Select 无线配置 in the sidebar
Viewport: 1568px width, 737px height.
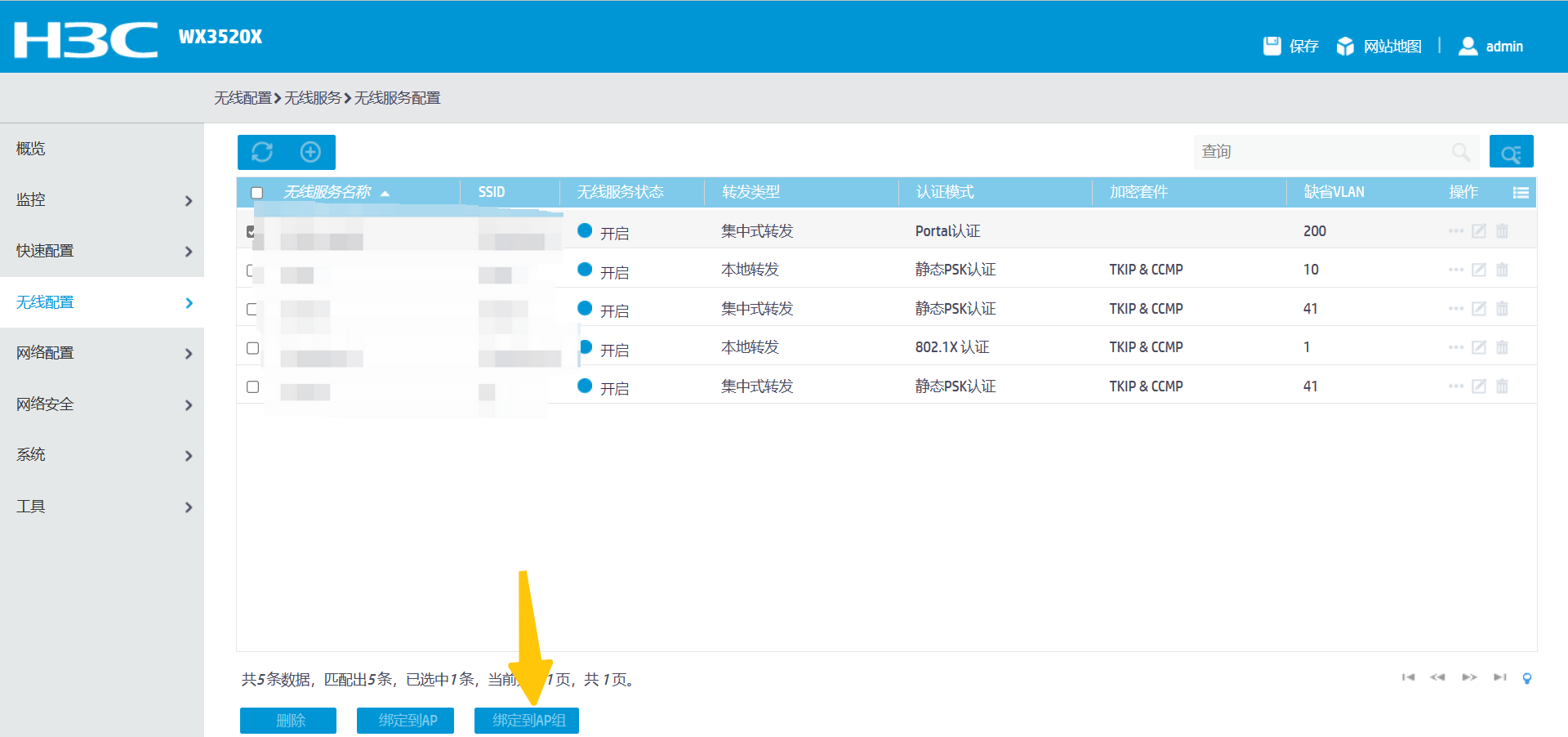(102, 302)
